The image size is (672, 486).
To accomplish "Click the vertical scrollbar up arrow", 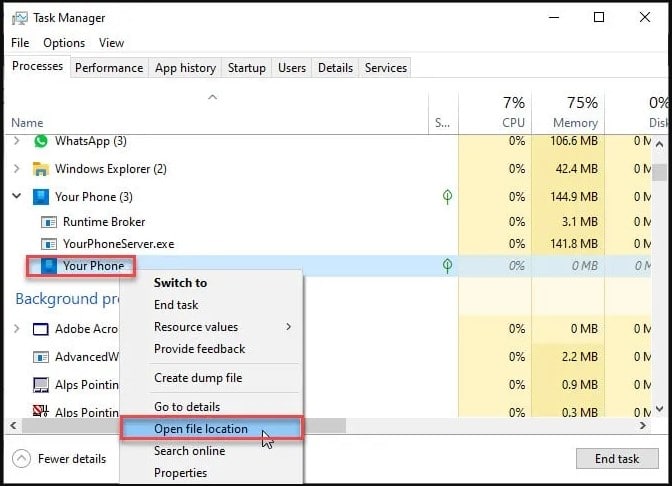I will pyautogui.click(x=660, y=145).
